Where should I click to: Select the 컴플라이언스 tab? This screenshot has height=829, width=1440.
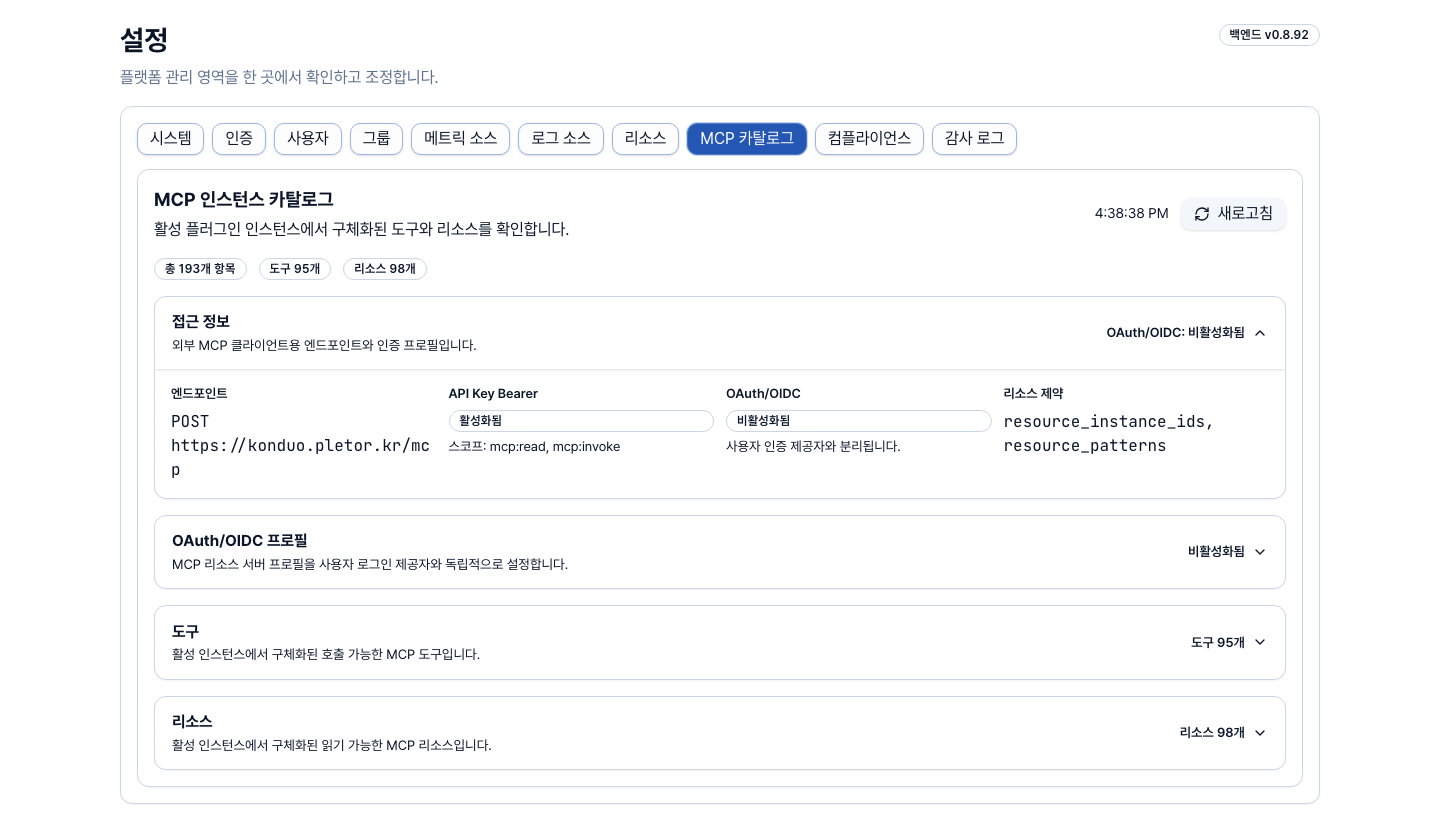tap(869, 139)
